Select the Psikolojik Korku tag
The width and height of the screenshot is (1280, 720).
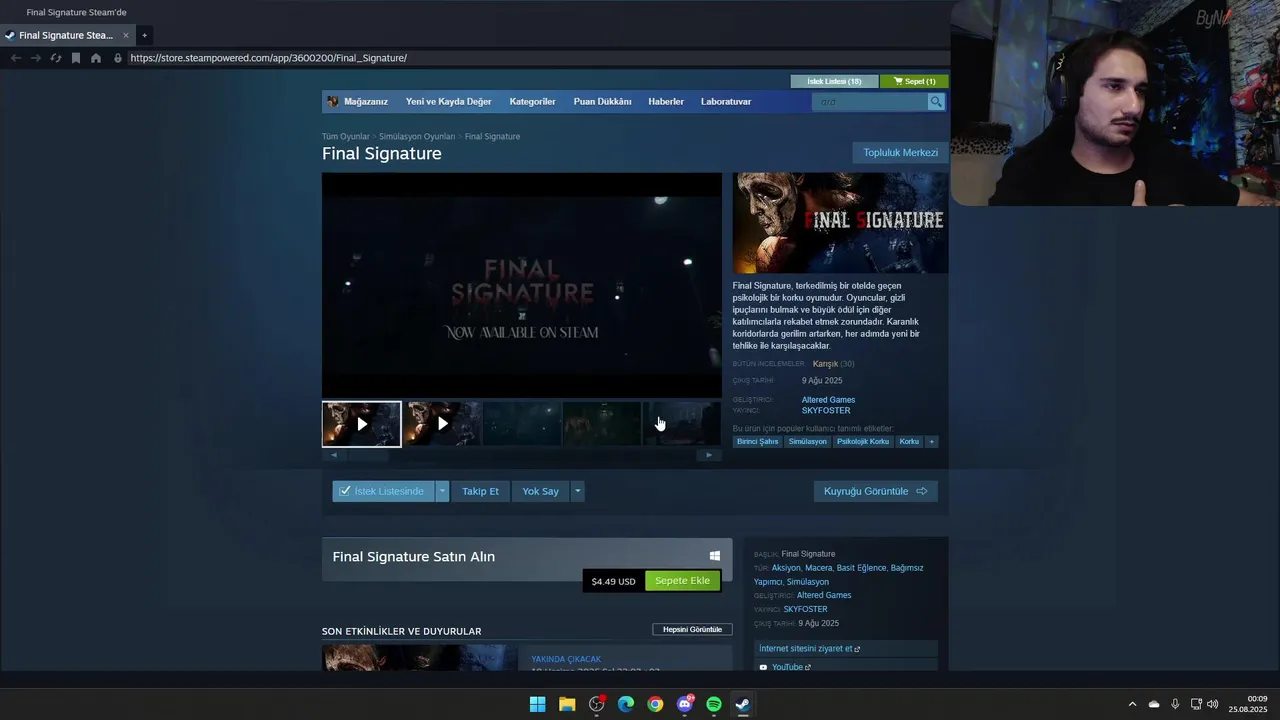863,441
